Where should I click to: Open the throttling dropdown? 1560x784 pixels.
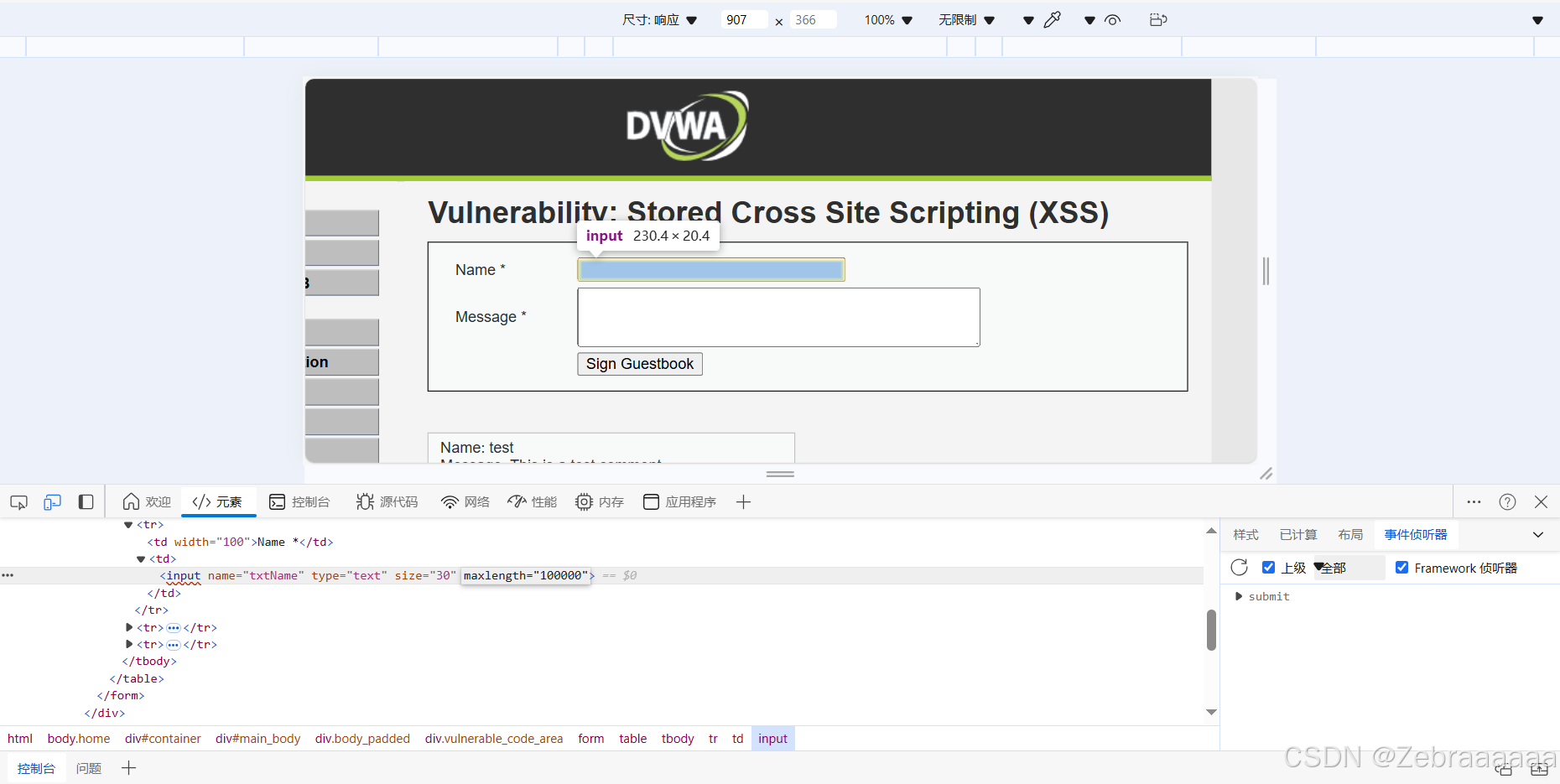coord(966,19)
